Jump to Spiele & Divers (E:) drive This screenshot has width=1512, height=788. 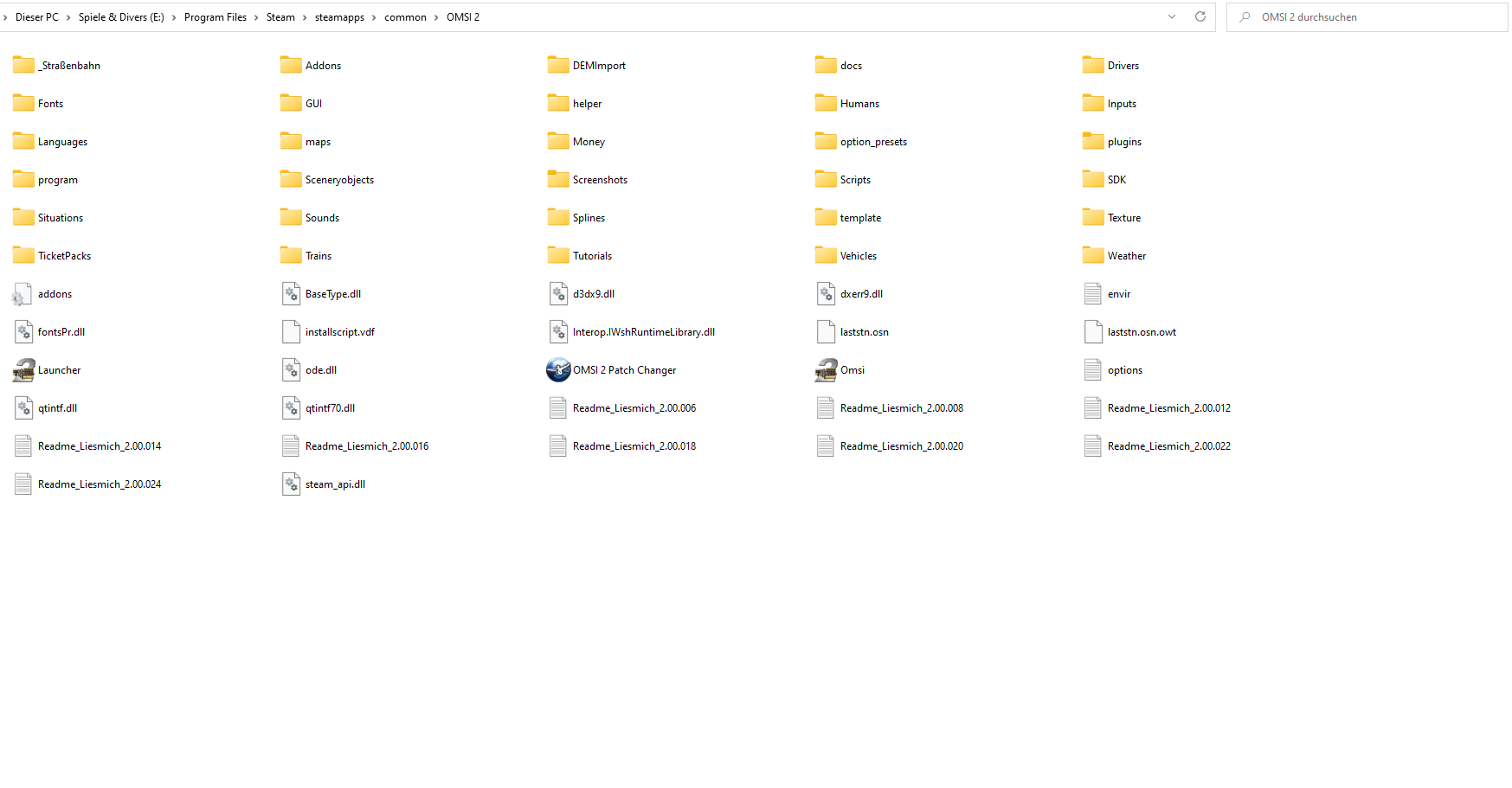coord(121,17)
